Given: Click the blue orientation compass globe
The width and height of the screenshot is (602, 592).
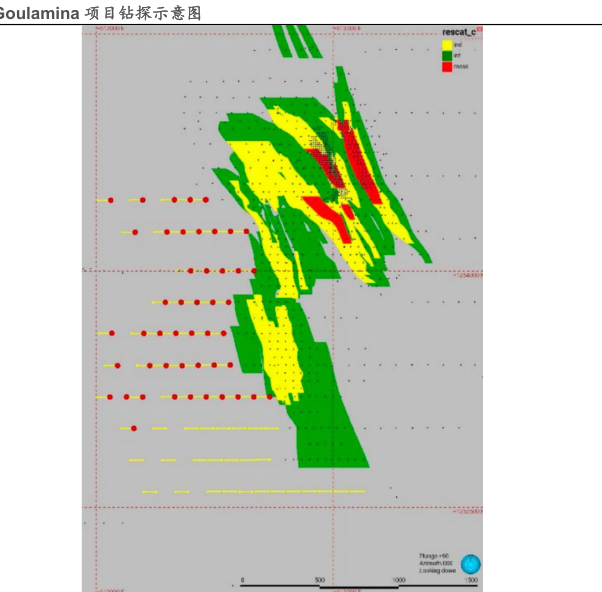Looking at the screenshot, I should tap(471, 563).
